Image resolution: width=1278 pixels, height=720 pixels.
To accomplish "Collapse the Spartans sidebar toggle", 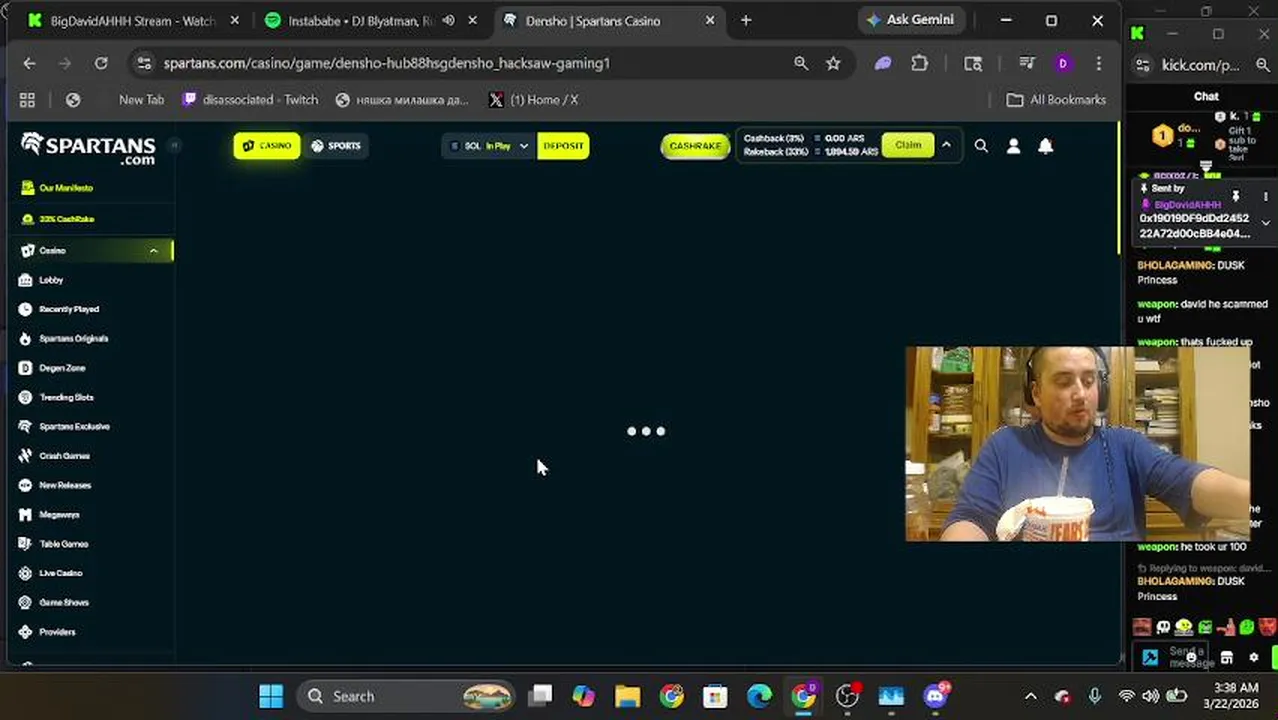I will [x=173, y=146].
